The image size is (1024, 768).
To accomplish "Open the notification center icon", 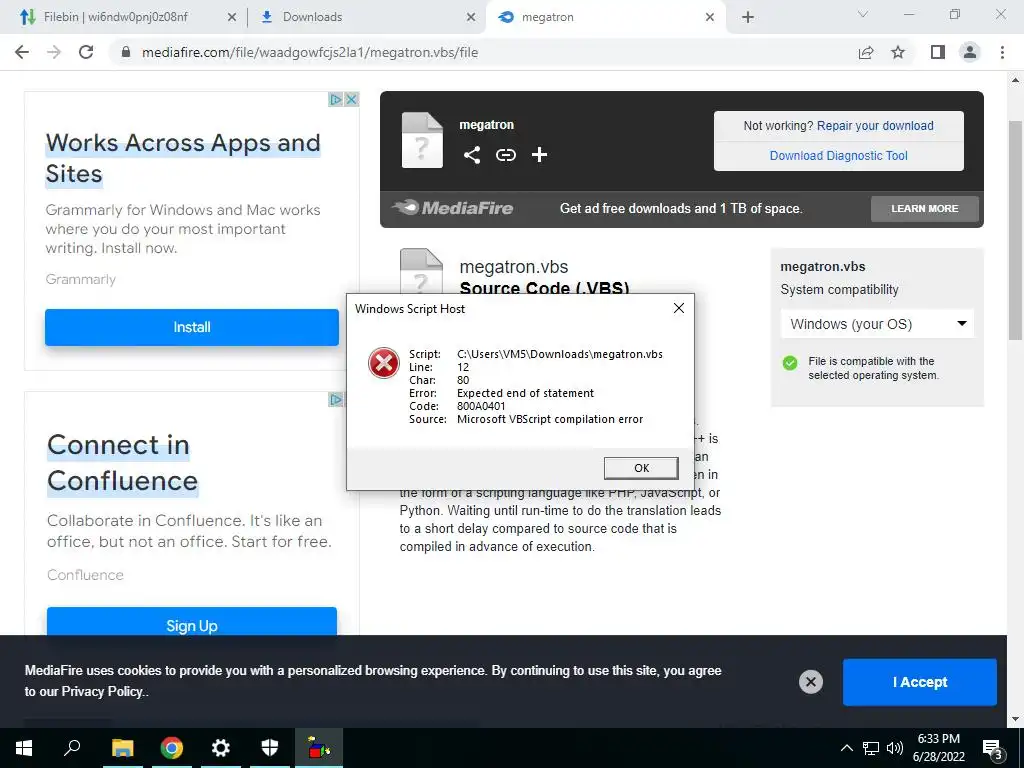I will tap(993, 749).
